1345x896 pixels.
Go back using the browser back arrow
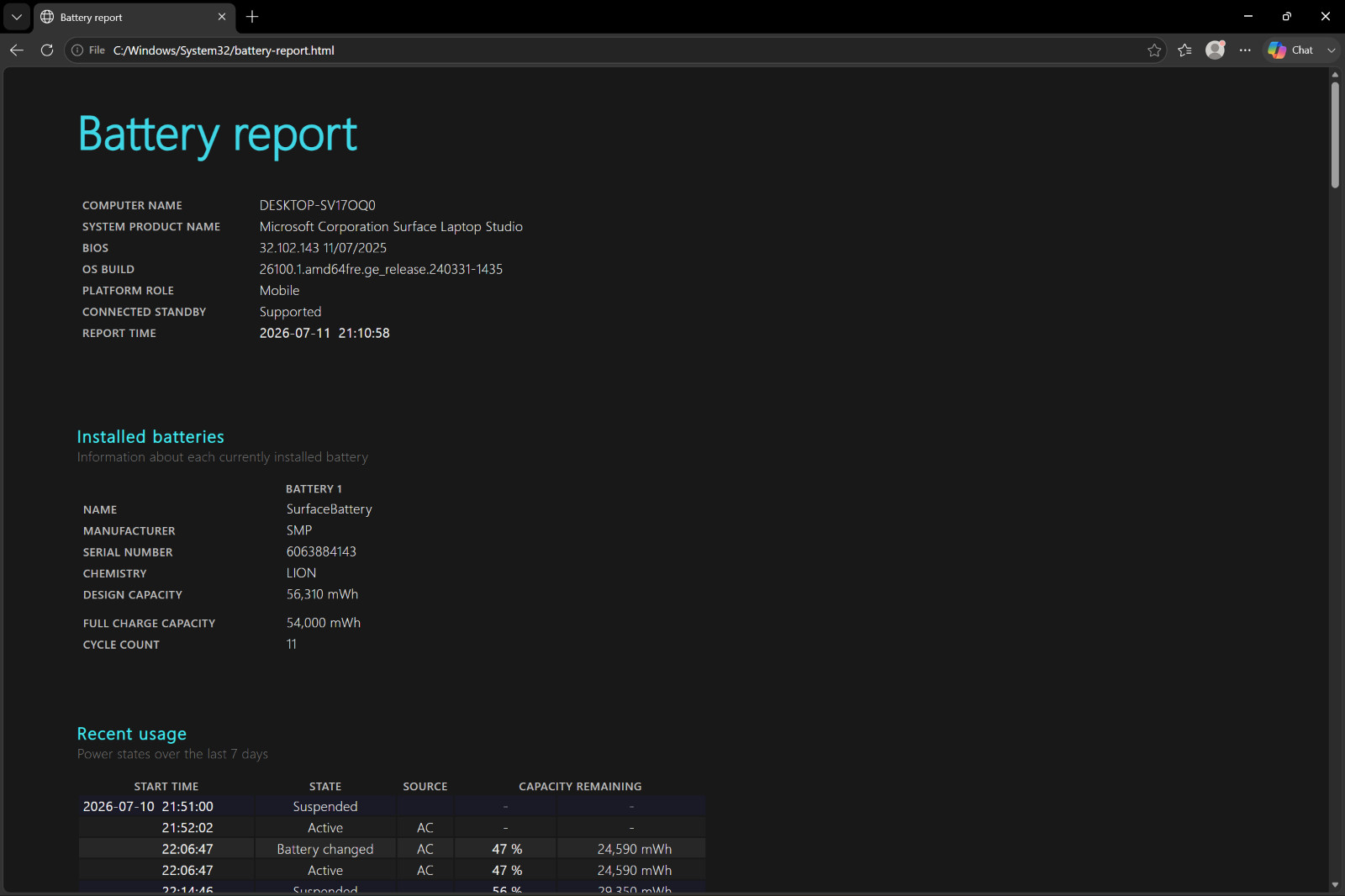tap(17, 50)
